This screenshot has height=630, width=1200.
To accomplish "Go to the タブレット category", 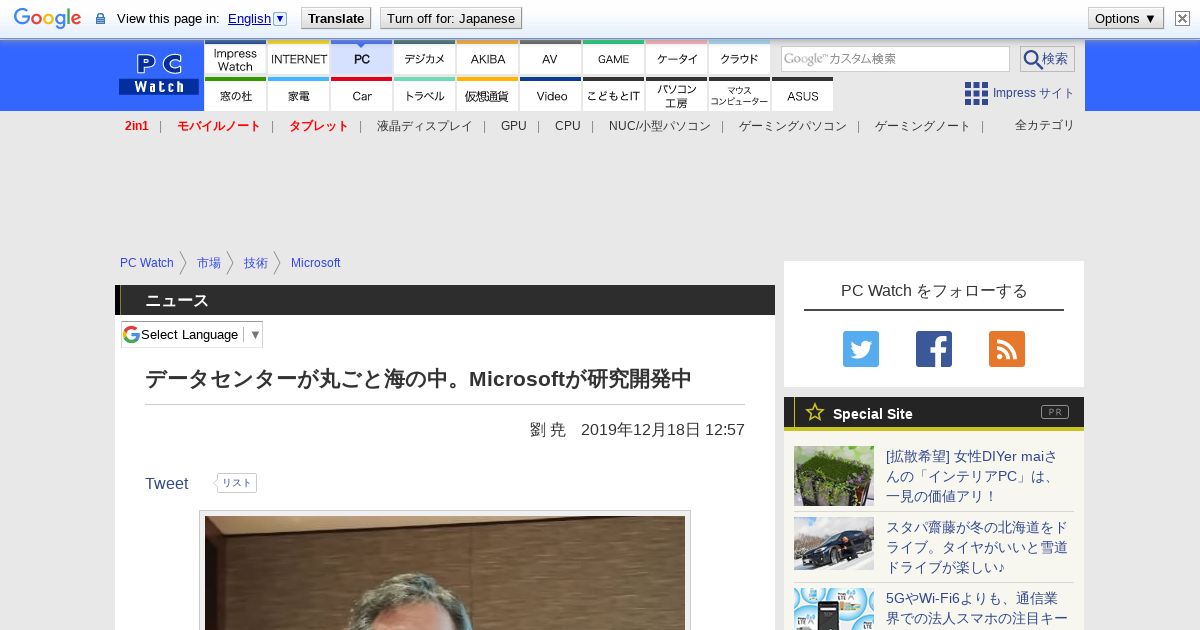I will tap(318, 126).
